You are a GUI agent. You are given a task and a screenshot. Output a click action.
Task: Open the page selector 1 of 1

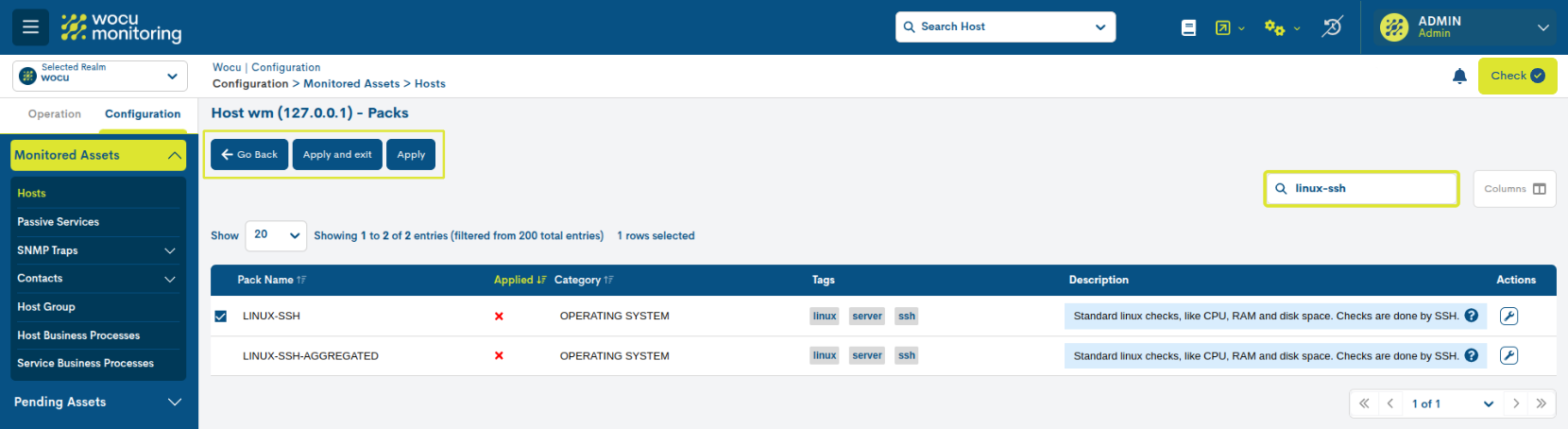1452,403
